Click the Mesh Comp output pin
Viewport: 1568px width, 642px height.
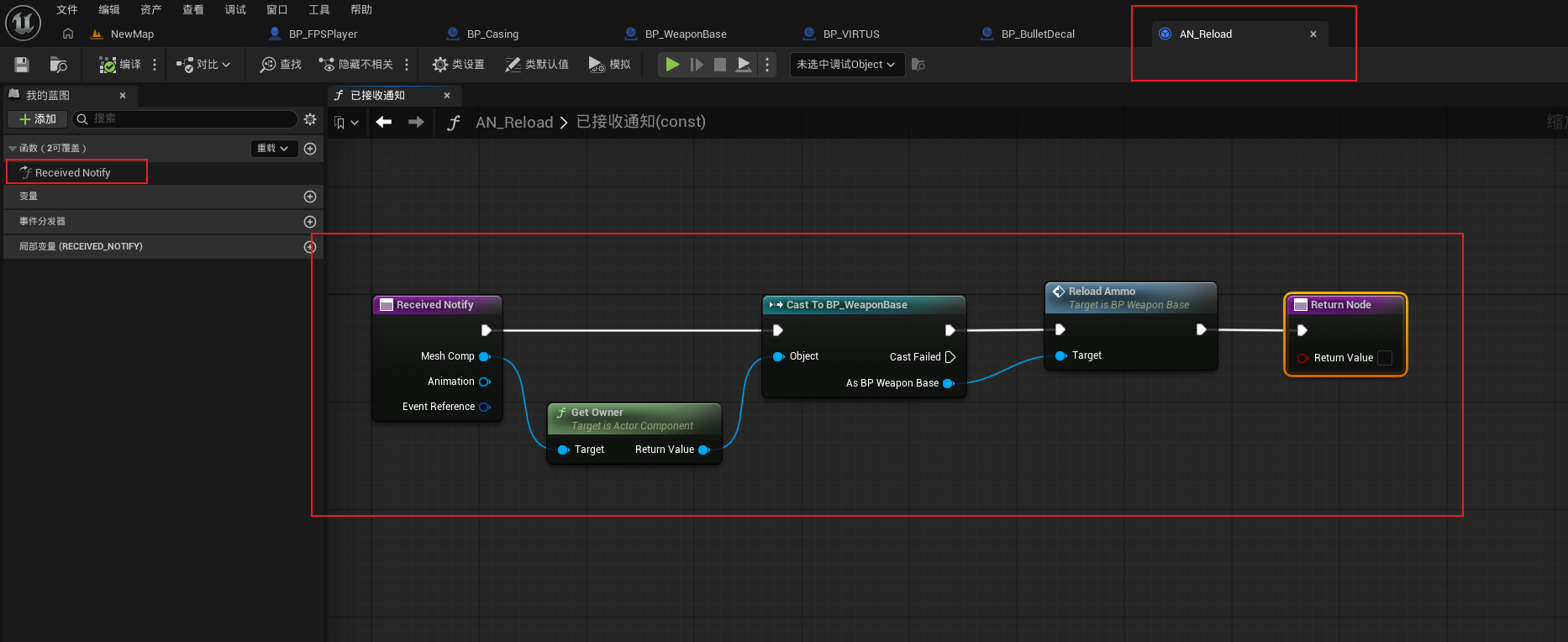pos(485,356)
